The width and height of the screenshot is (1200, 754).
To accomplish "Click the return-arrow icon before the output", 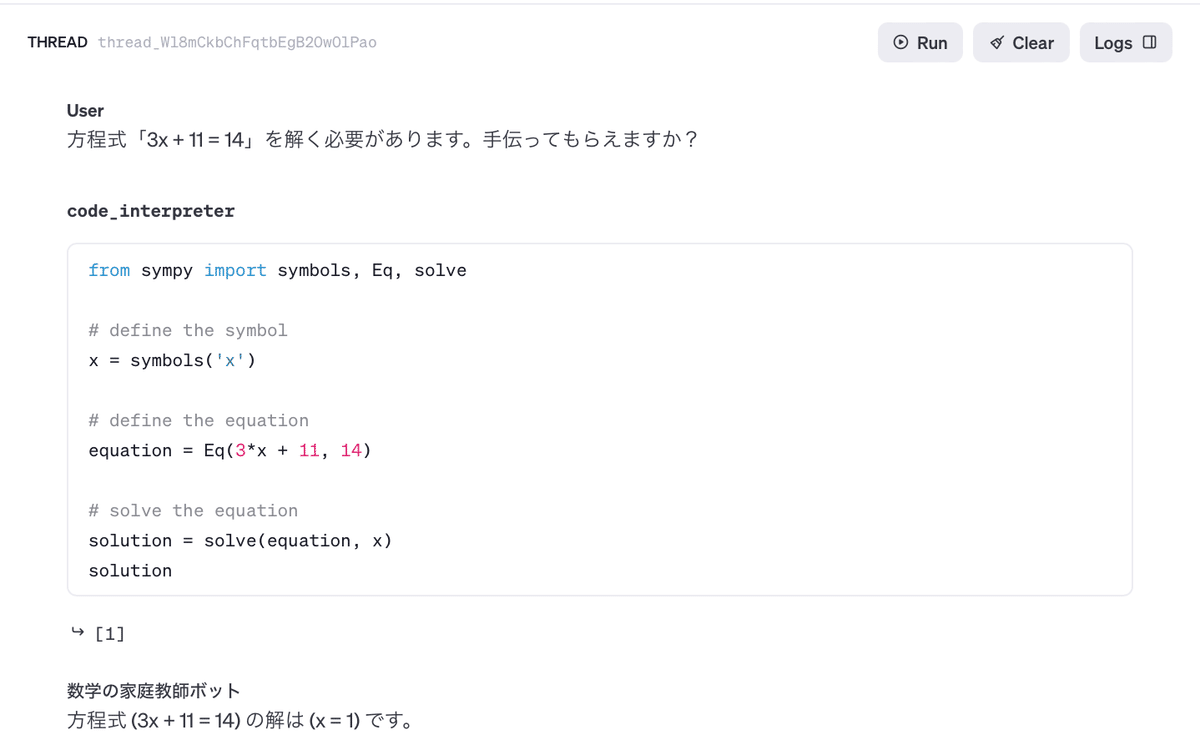I will 76,632.
